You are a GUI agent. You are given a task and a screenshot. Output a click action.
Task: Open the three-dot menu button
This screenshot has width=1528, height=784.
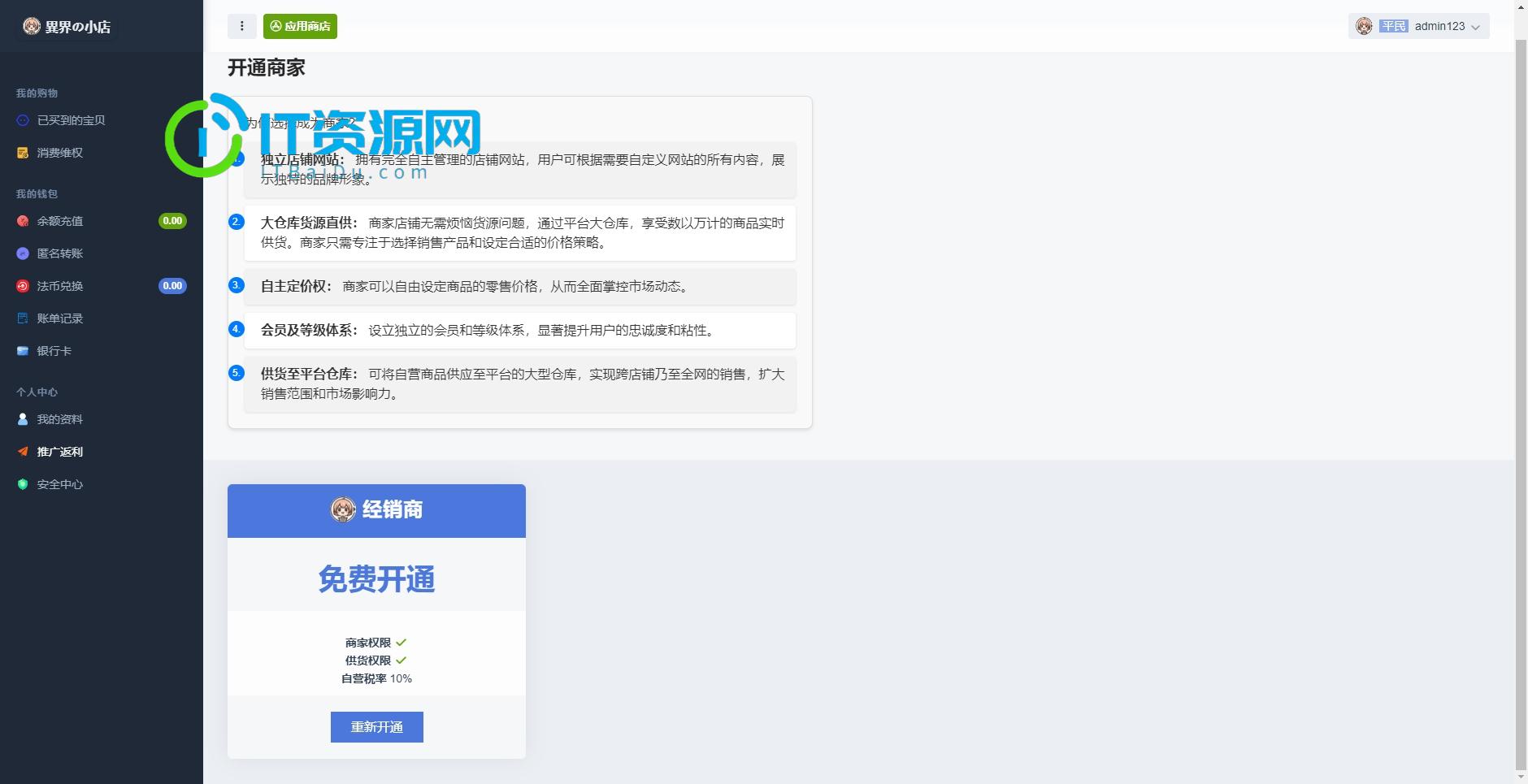point(242,26)
